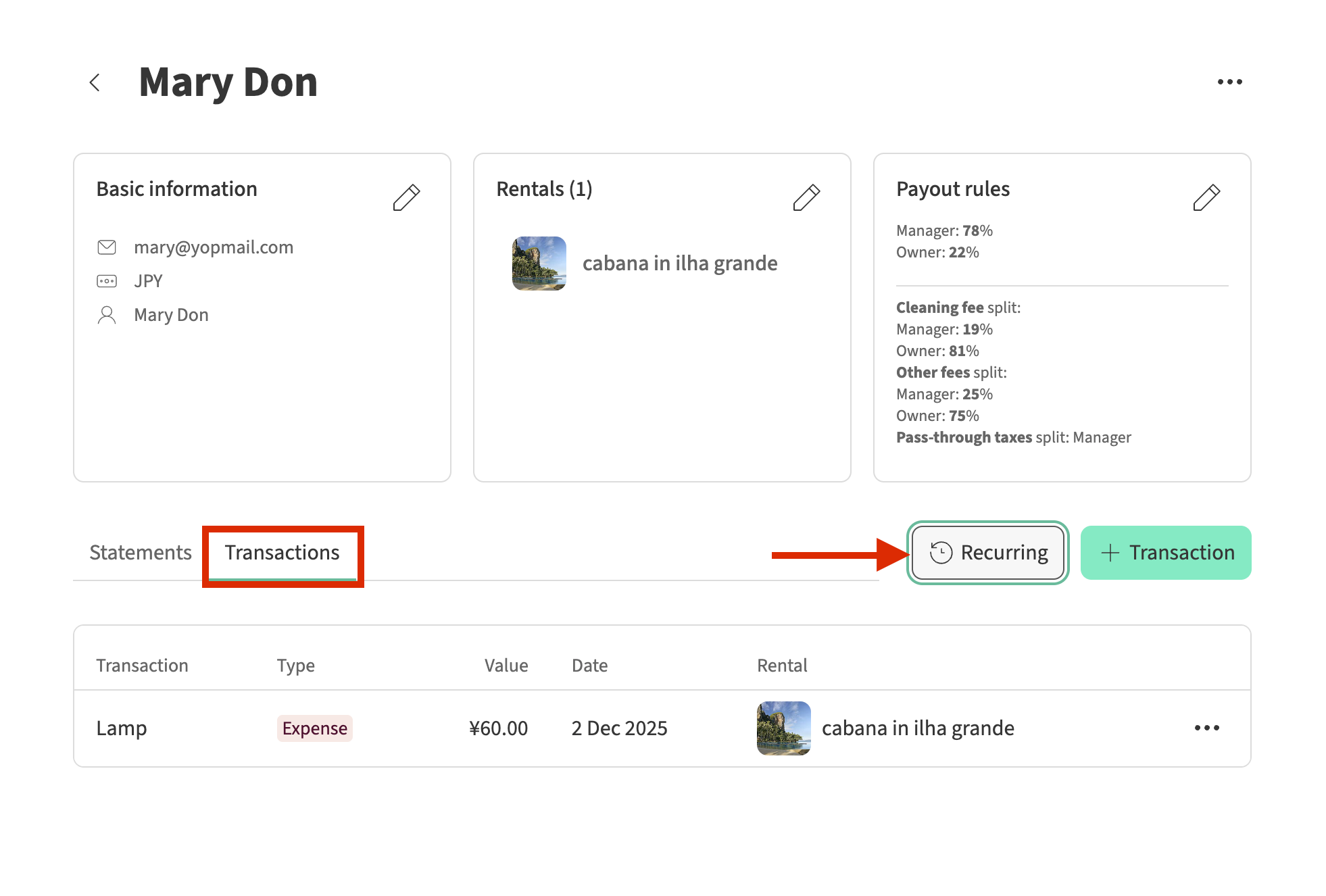Open the three-dot menu beside the page title
This screenshot has width=1326, height=896.
(1229, 82)
